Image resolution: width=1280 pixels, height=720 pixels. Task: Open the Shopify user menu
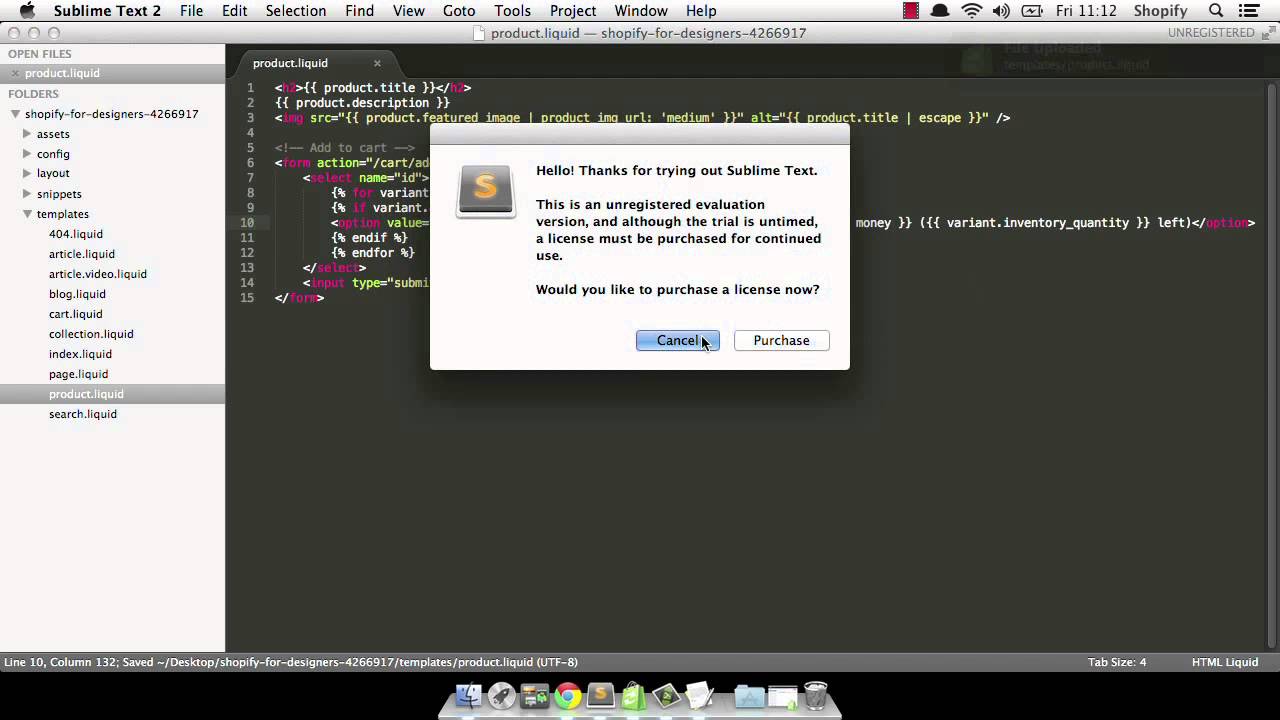(x=1160, y=11)
